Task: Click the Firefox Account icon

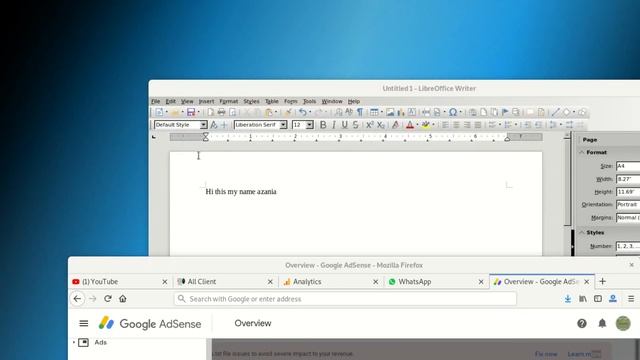Action: tap(613, 299)
